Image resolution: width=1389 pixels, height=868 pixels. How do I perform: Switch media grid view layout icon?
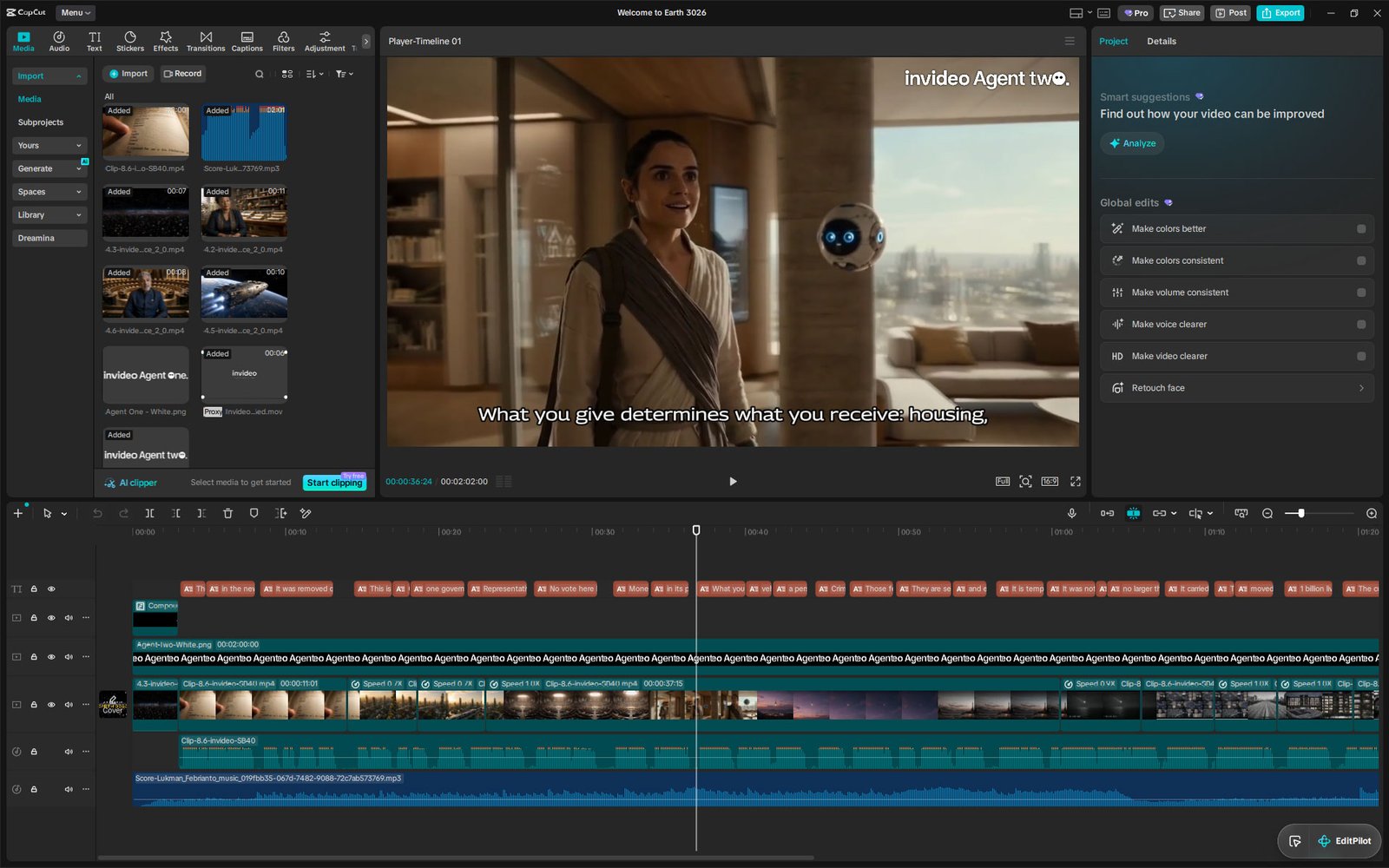coord(287,74)
